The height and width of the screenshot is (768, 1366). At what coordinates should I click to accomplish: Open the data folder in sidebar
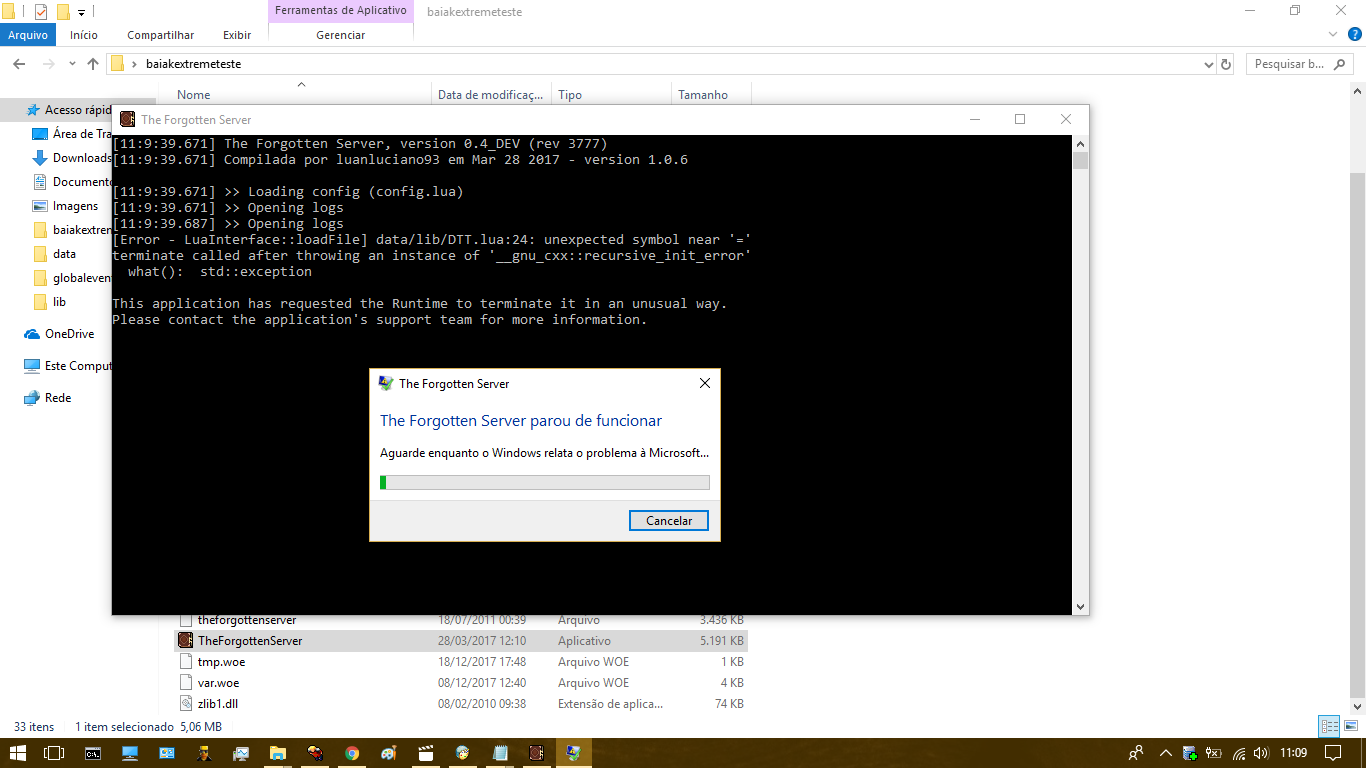[54, 254]
